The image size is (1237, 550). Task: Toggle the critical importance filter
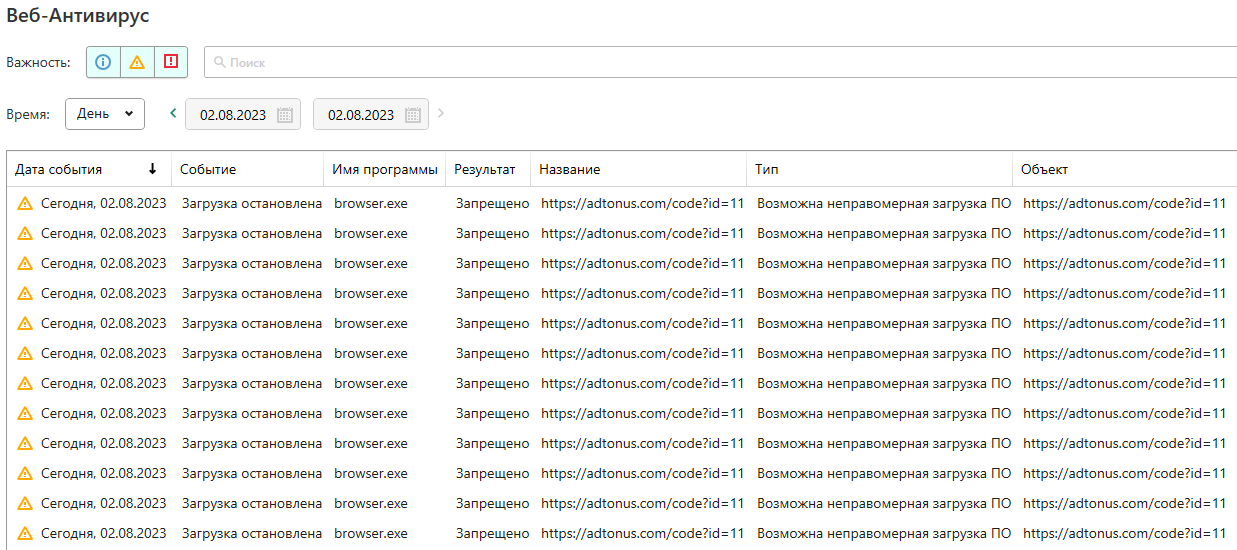pyautogui.click(x=171, y=62)
